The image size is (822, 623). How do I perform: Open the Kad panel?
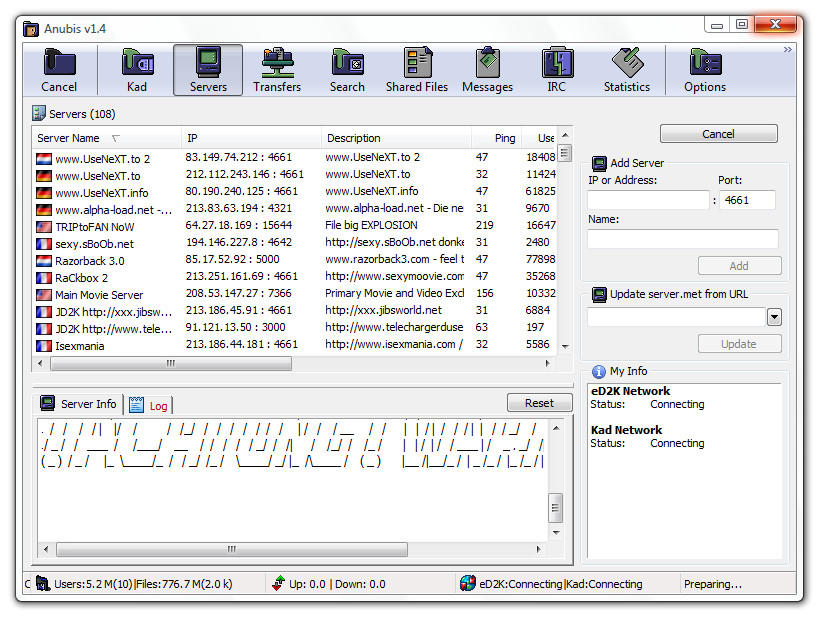[x=137, y=70]
